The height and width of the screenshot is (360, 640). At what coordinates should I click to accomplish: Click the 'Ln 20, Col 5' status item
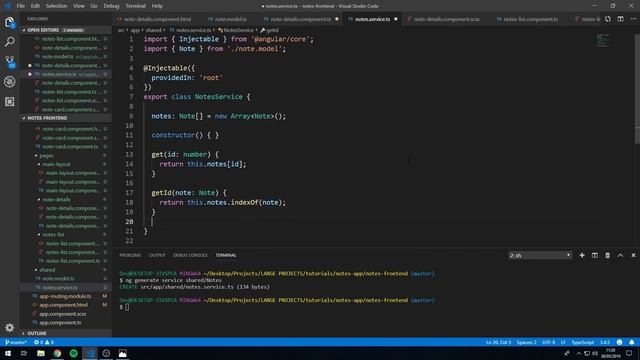[x=498, y=342]
